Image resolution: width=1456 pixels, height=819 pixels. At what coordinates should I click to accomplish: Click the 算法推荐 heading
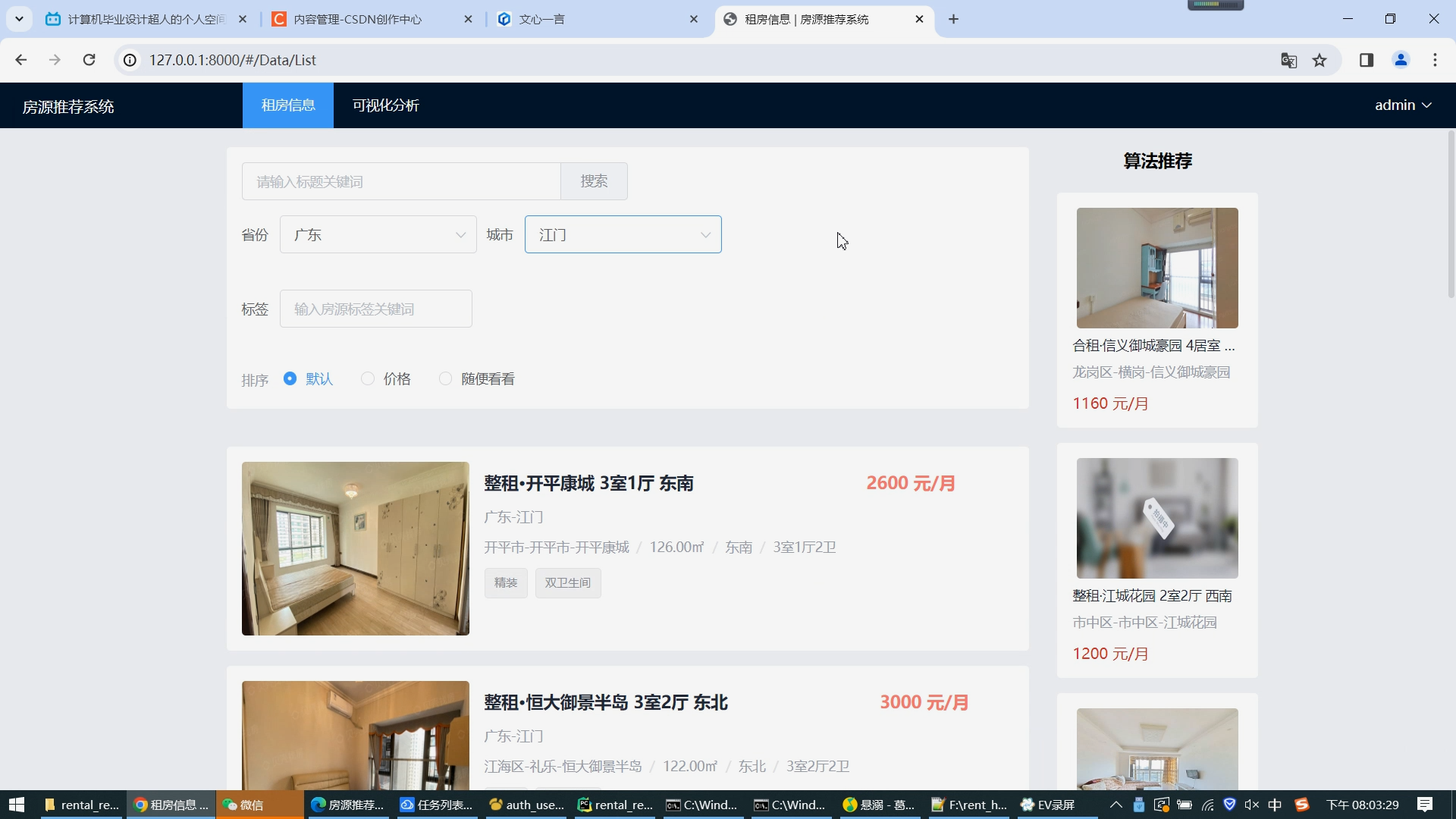click(1157, 161)
